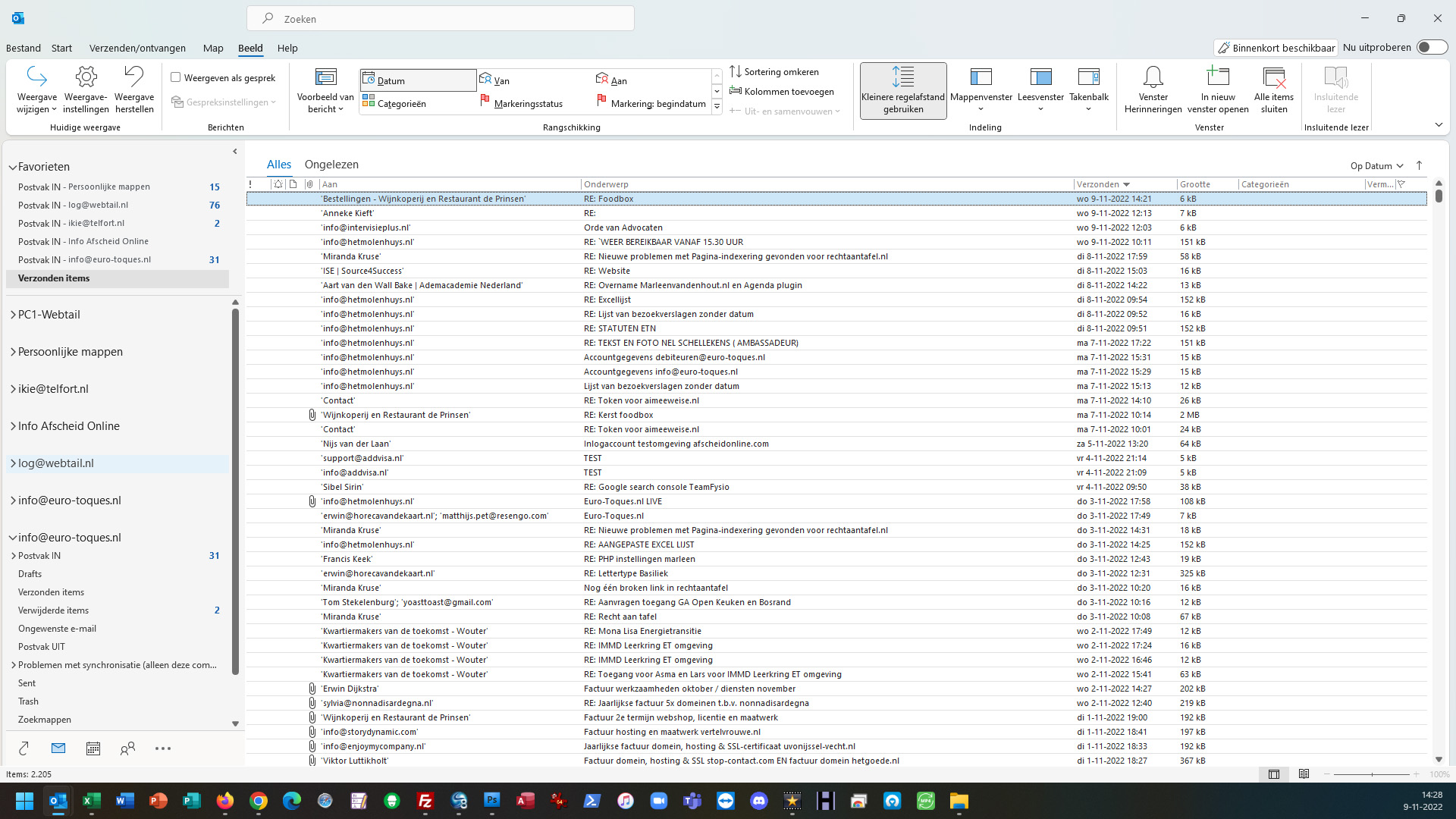Click Kolommen toevoegen
1456x819 pixels.
tap(782, 91)
